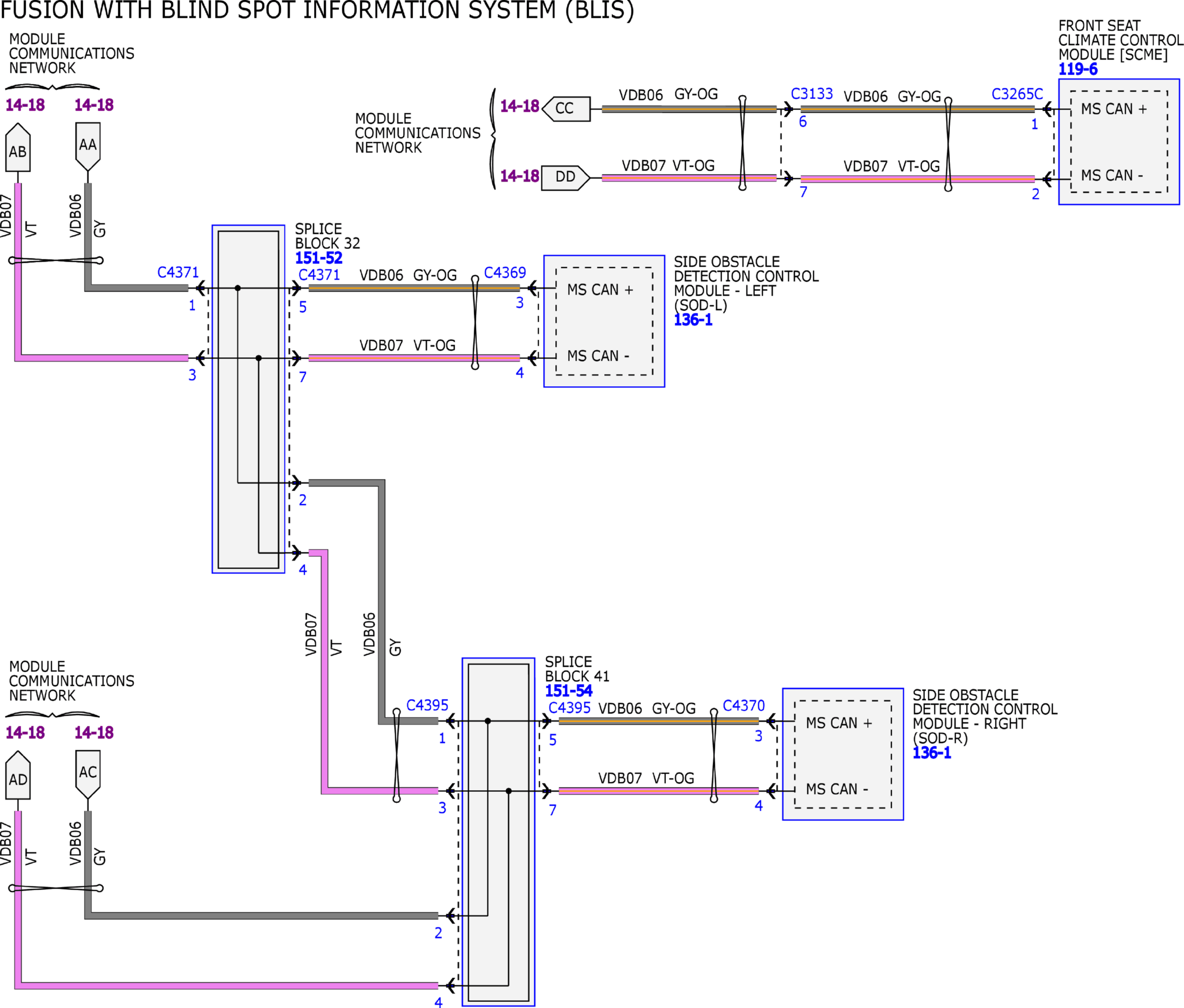Follow the 14-18 reference above connector AA
The image size is (1184, 1008).
94,105
